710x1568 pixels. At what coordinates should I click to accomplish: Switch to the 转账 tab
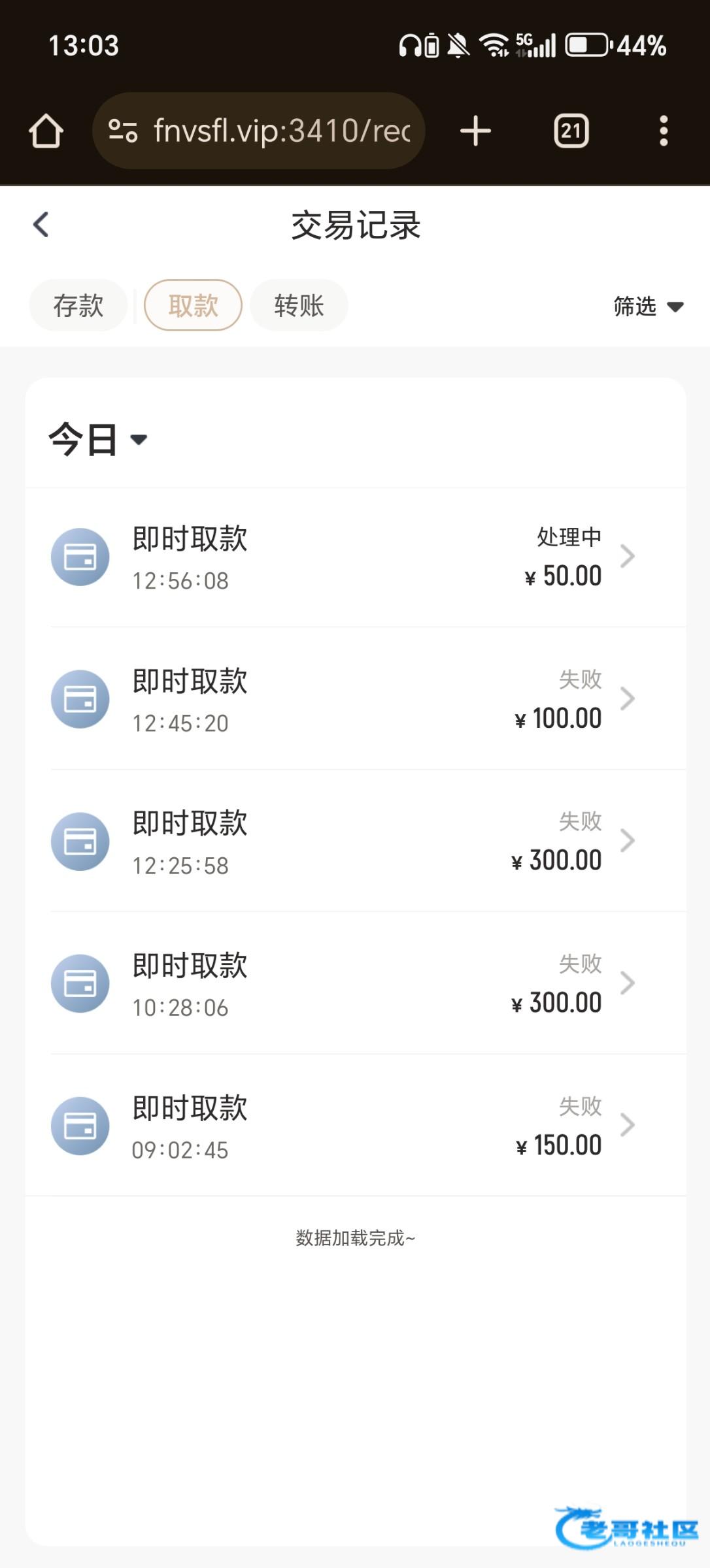click(299, 305)
